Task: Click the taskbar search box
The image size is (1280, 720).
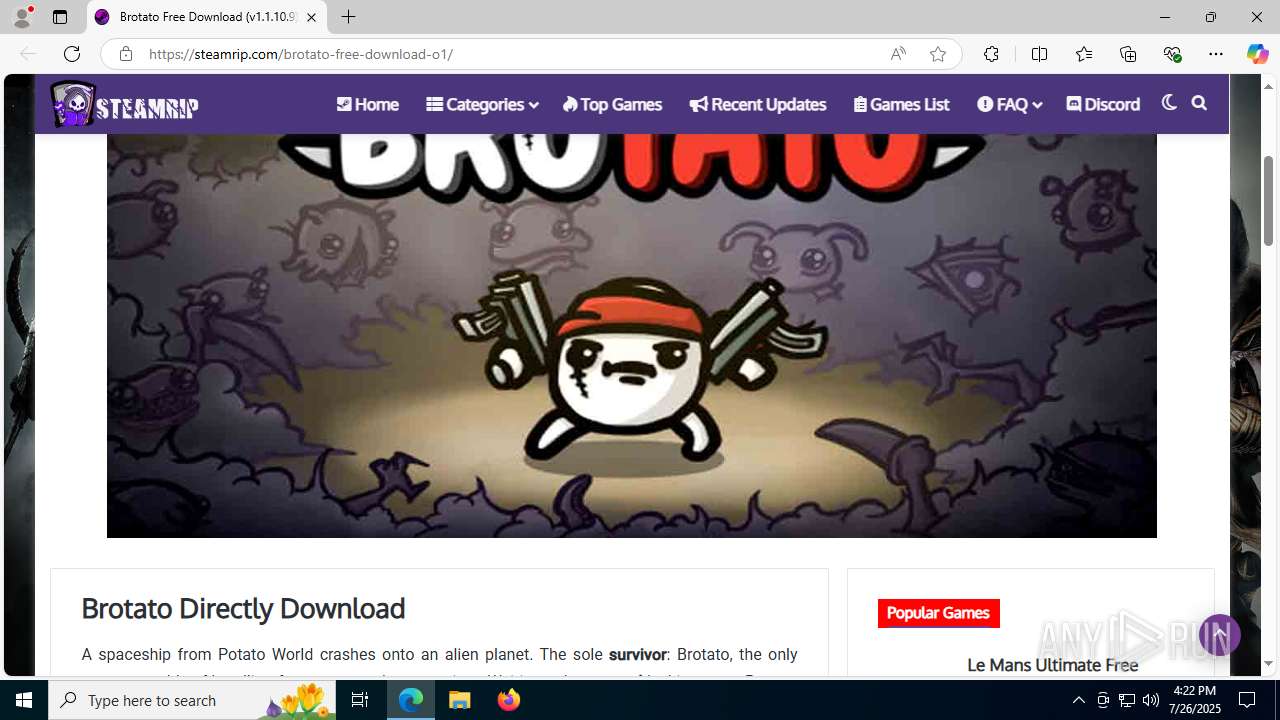Action: point(192,700)
